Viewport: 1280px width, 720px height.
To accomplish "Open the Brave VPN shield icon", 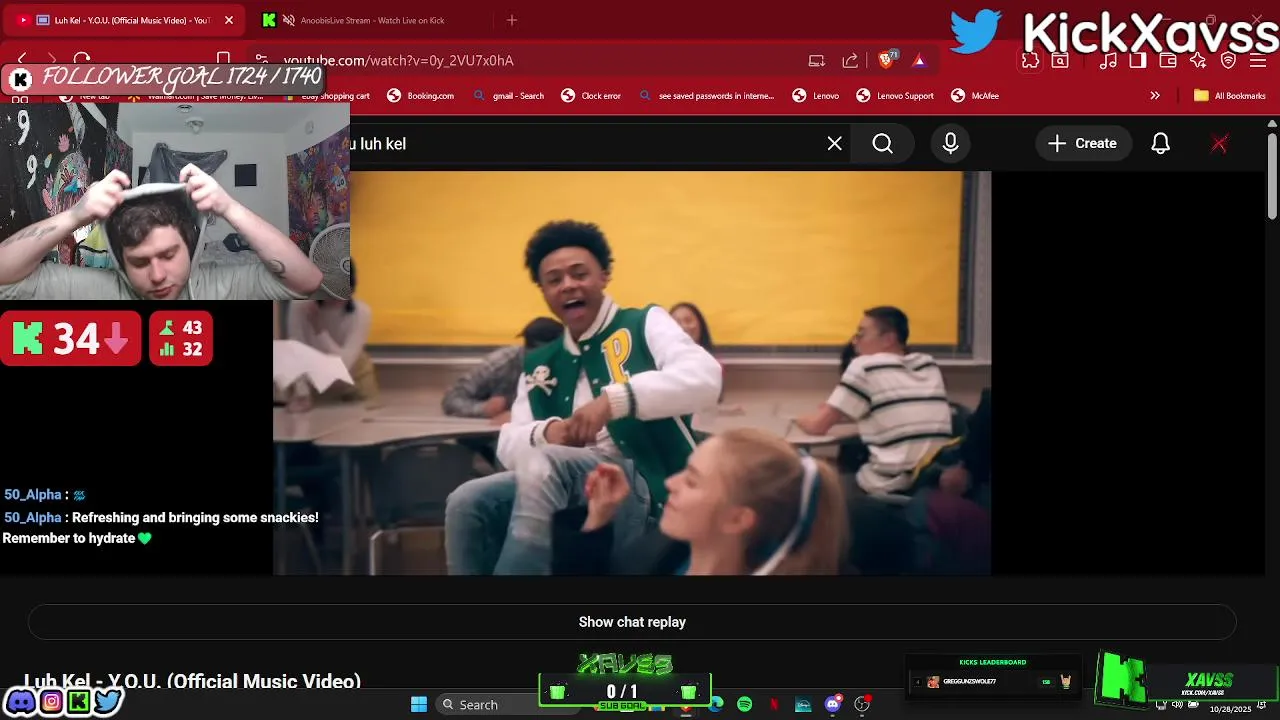I will [1229, 61].
